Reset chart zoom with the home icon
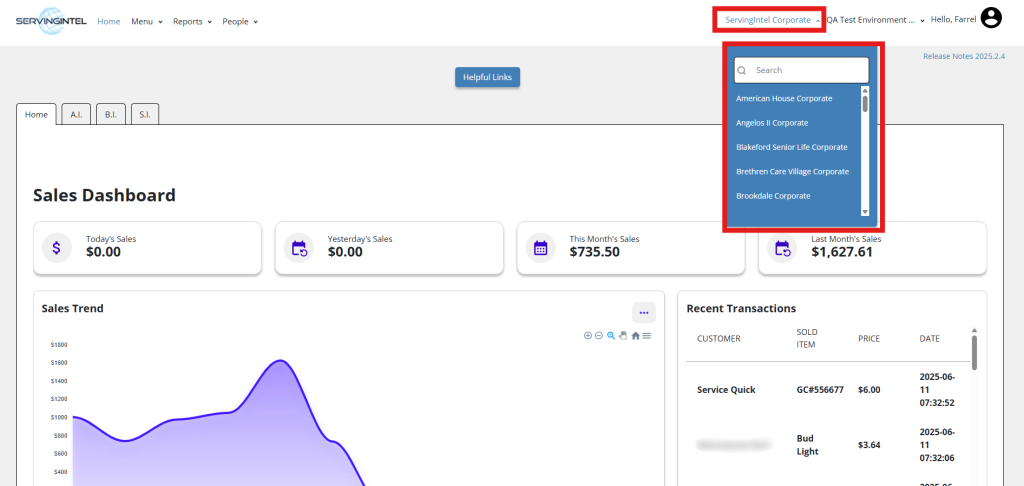The image size is (1024, 486). coord(635,335)
